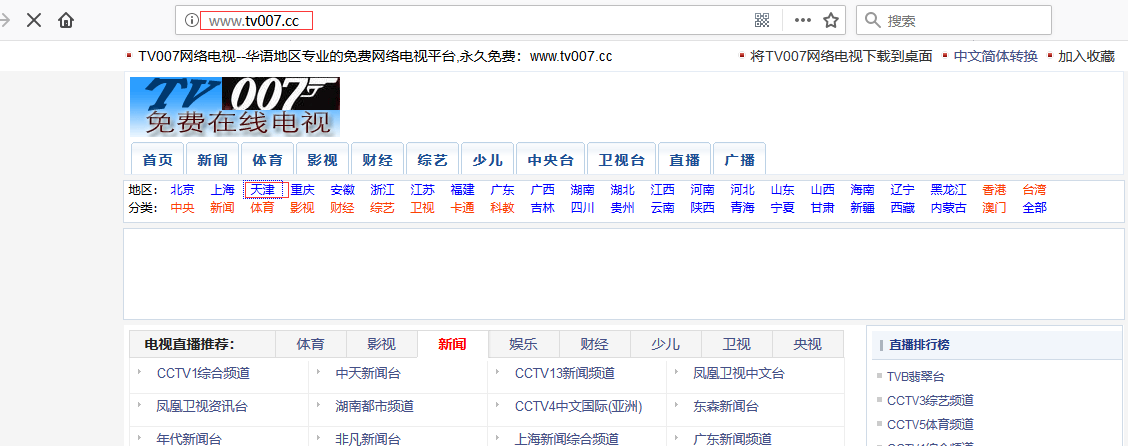The width and height of the screenshot is (1128, 446).
Task: Open CCTV1综合频道 channel link
Action: pos(203,374)
